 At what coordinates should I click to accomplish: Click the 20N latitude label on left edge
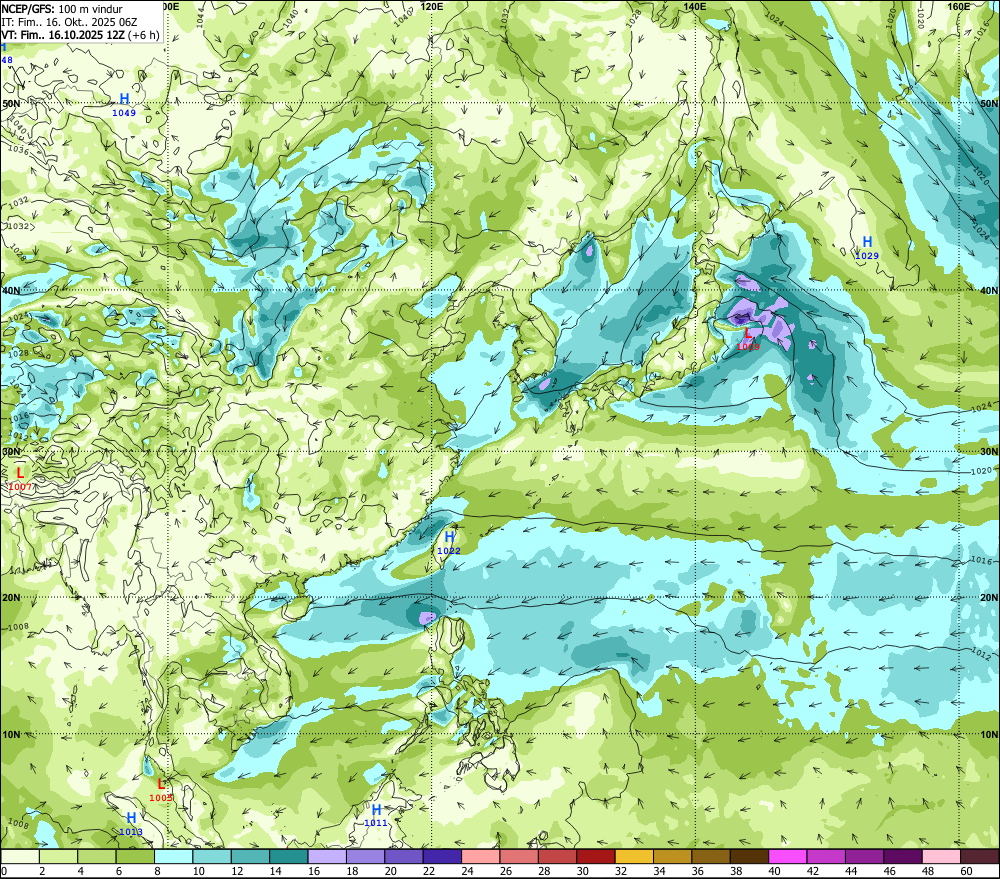[x=11, y=598]
